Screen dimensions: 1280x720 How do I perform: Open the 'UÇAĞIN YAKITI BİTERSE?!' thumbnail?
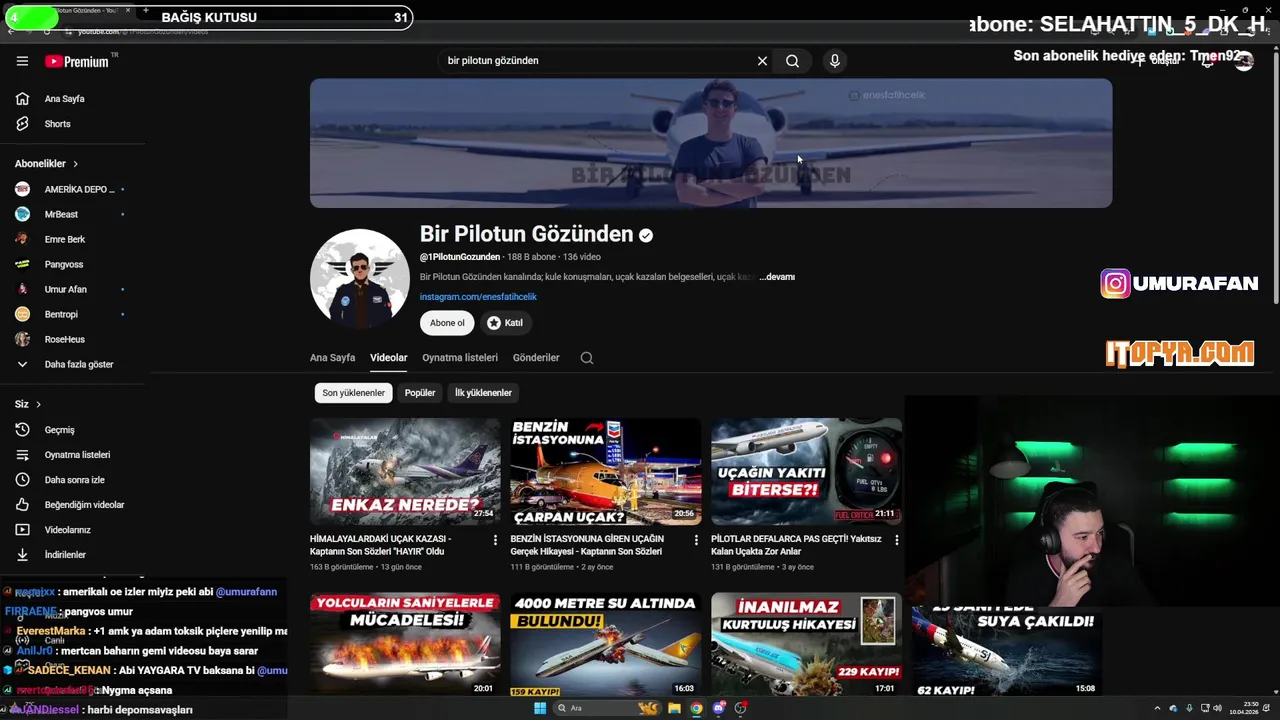pyautogui.click(x=806, y=471)
